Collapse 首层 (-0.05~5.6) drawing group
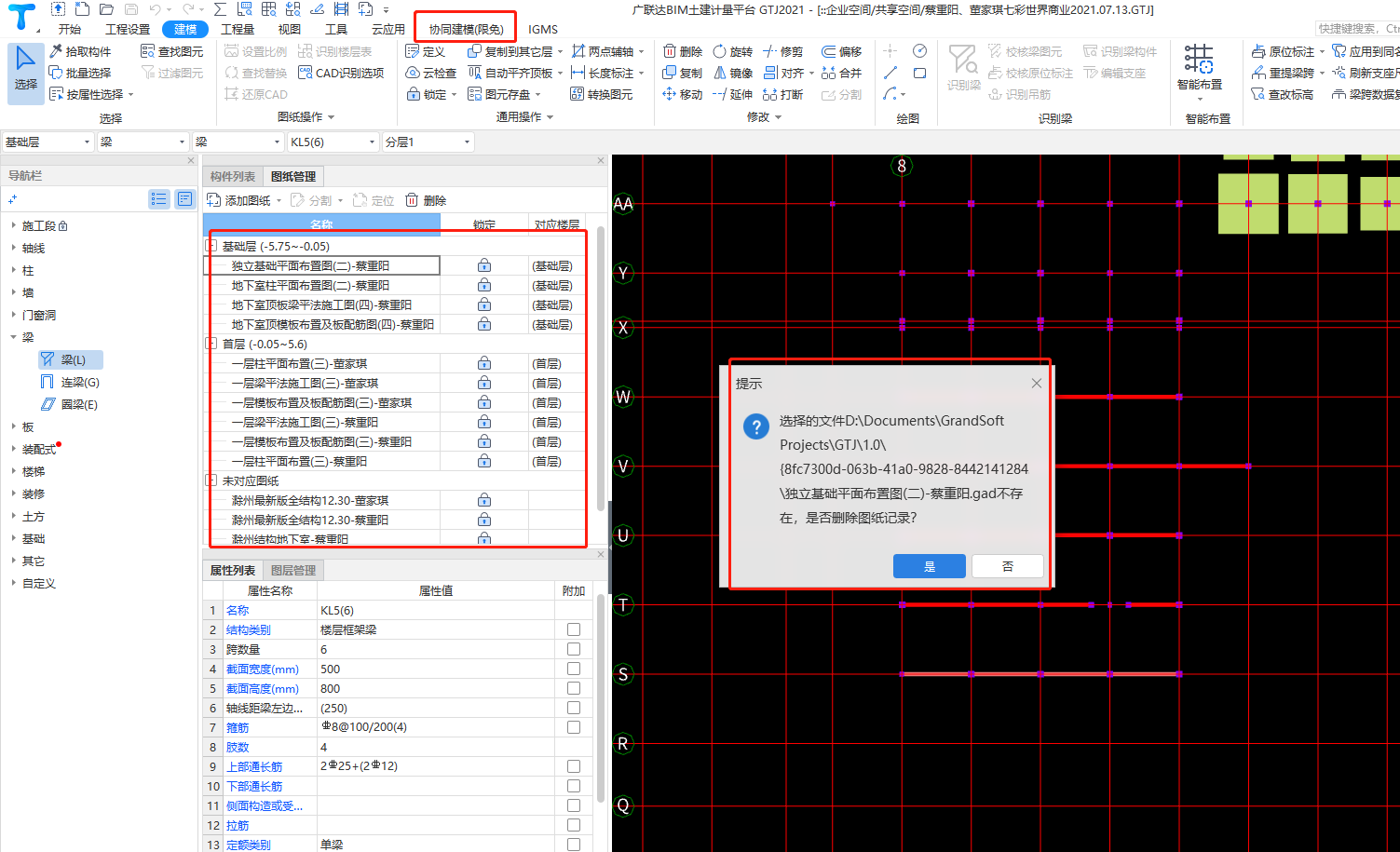The height and width of the screenshot is (852, 1400). pyautogui.click(x=211, y=344)
